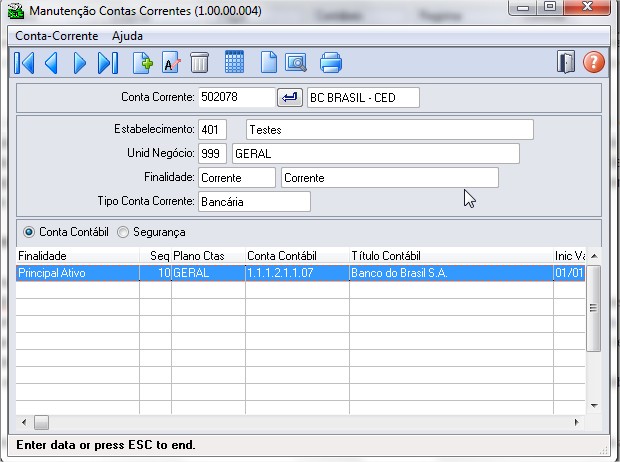
Task: Go to the previous record
Action: 51,63
